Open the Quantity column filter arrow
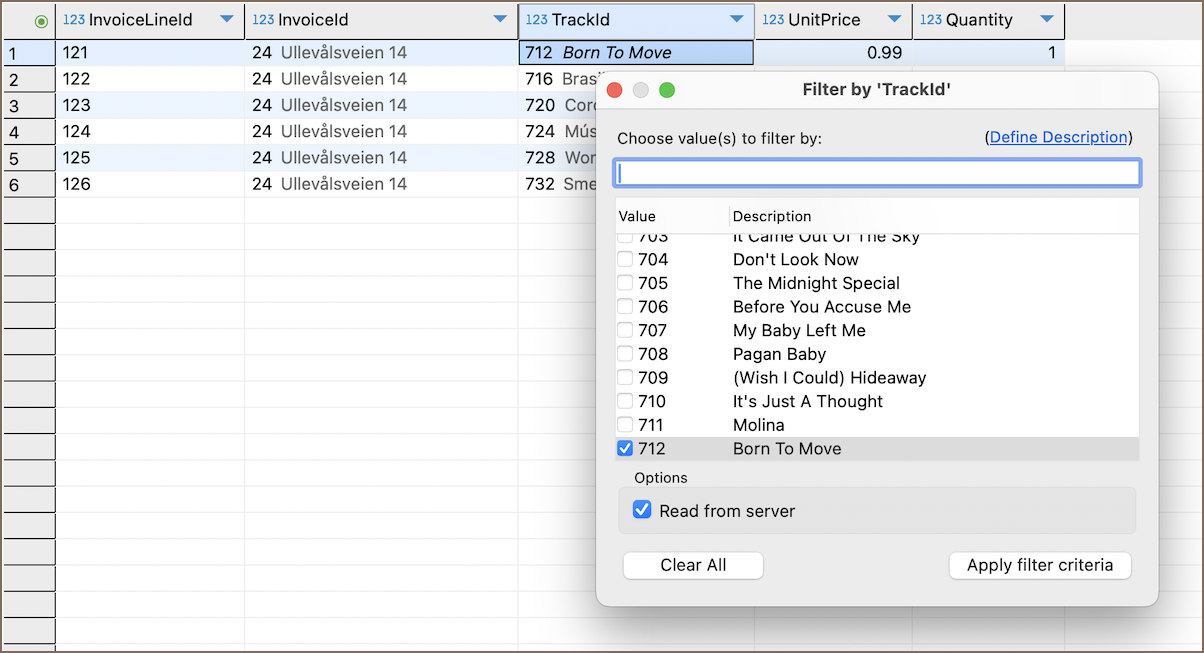1204x653 pixels. pos(1047,20)
